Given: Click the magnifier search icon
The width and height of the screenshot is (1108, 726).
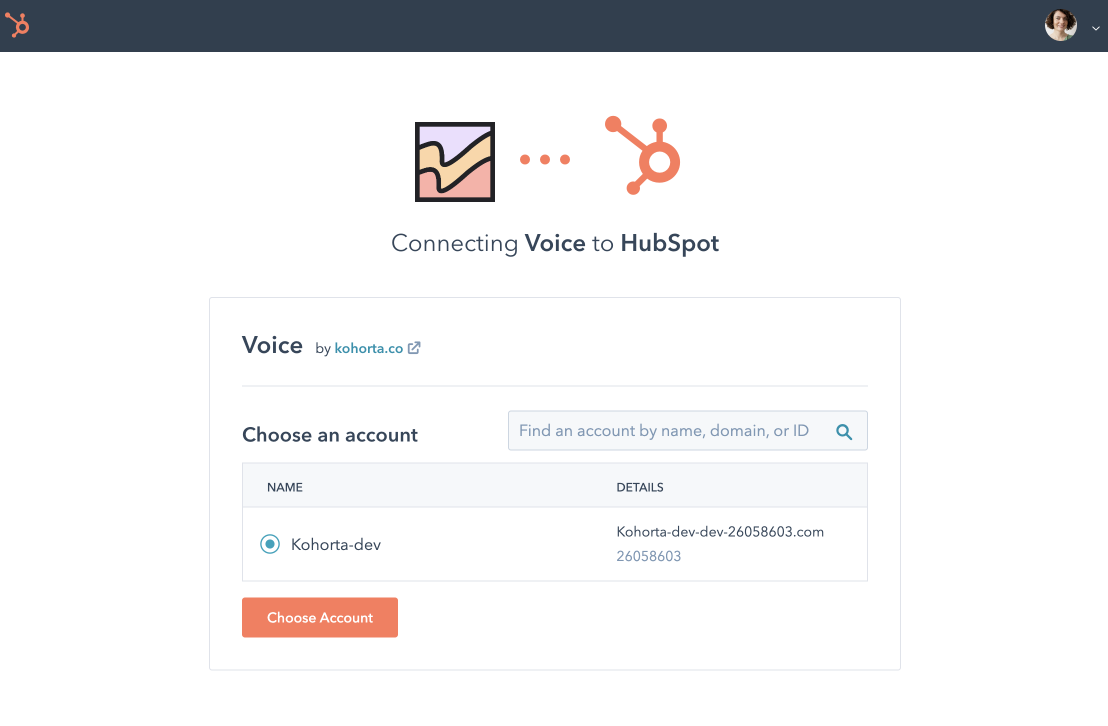Looking at the screenshot, I should 844,431.
